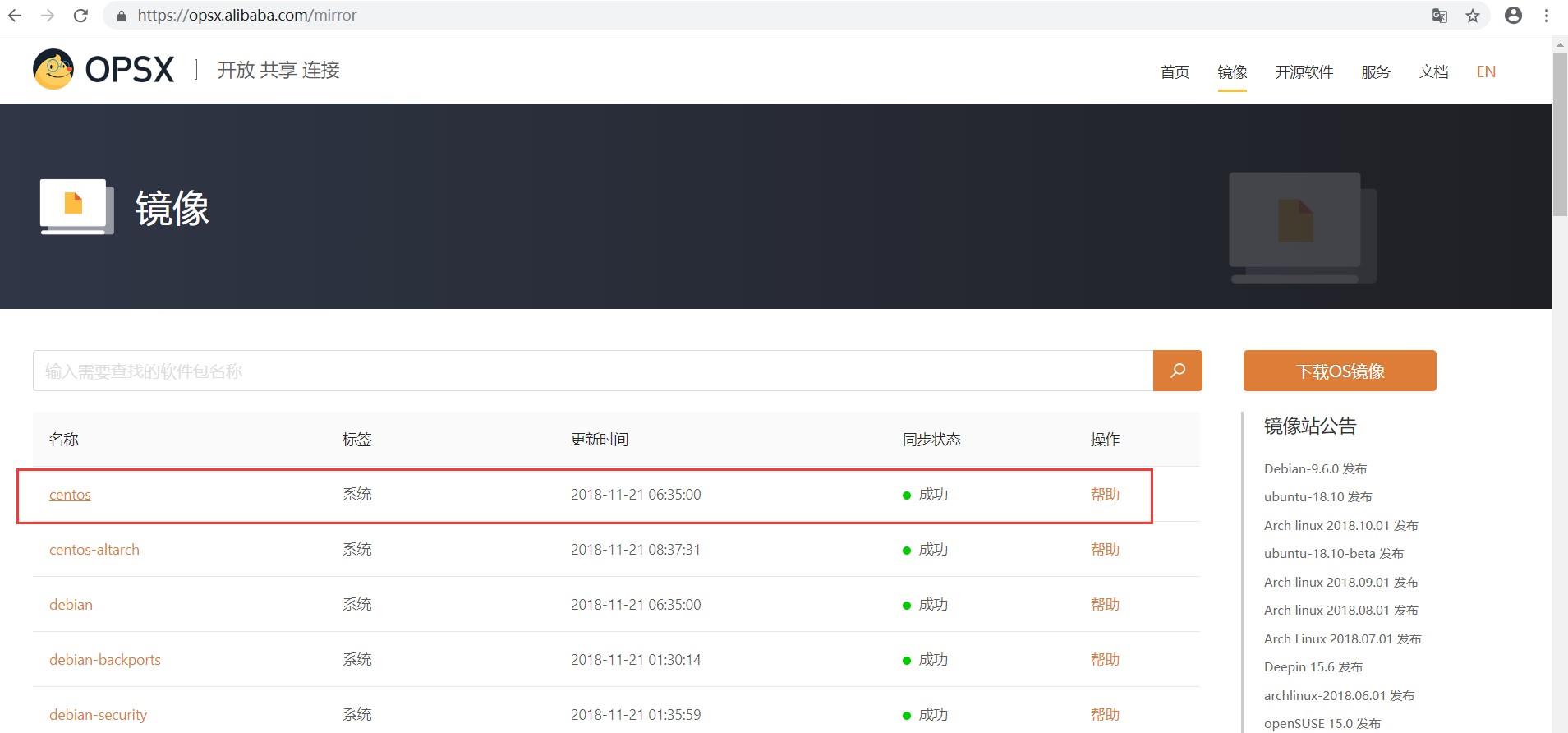Open Arch Linux 2018.07.01 发布 announcement
This screenshot has width=1568, height=733.
pos(1342,639)
